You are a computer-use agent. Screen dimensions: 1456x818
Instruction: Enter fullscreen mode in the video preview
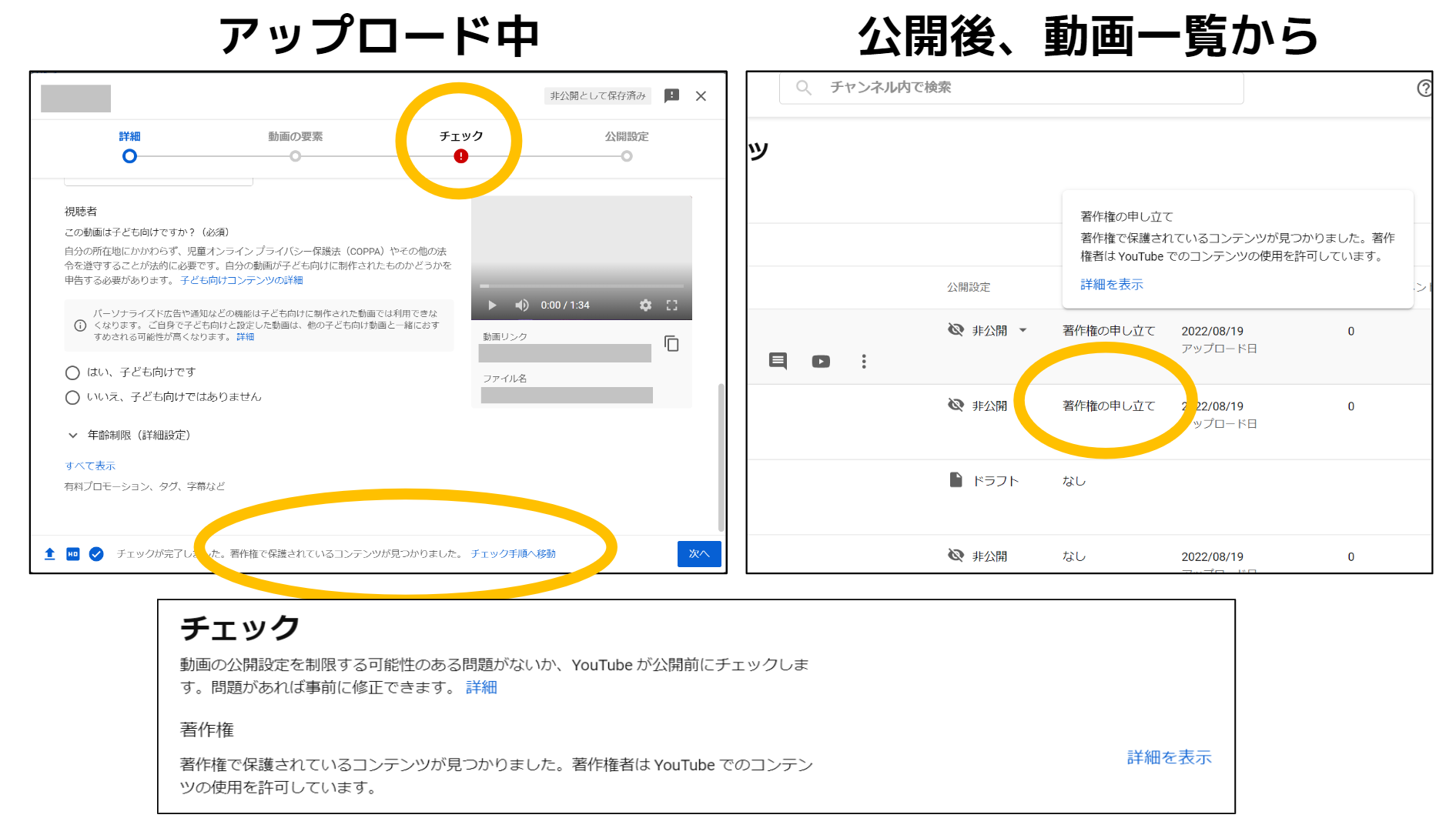672,305
